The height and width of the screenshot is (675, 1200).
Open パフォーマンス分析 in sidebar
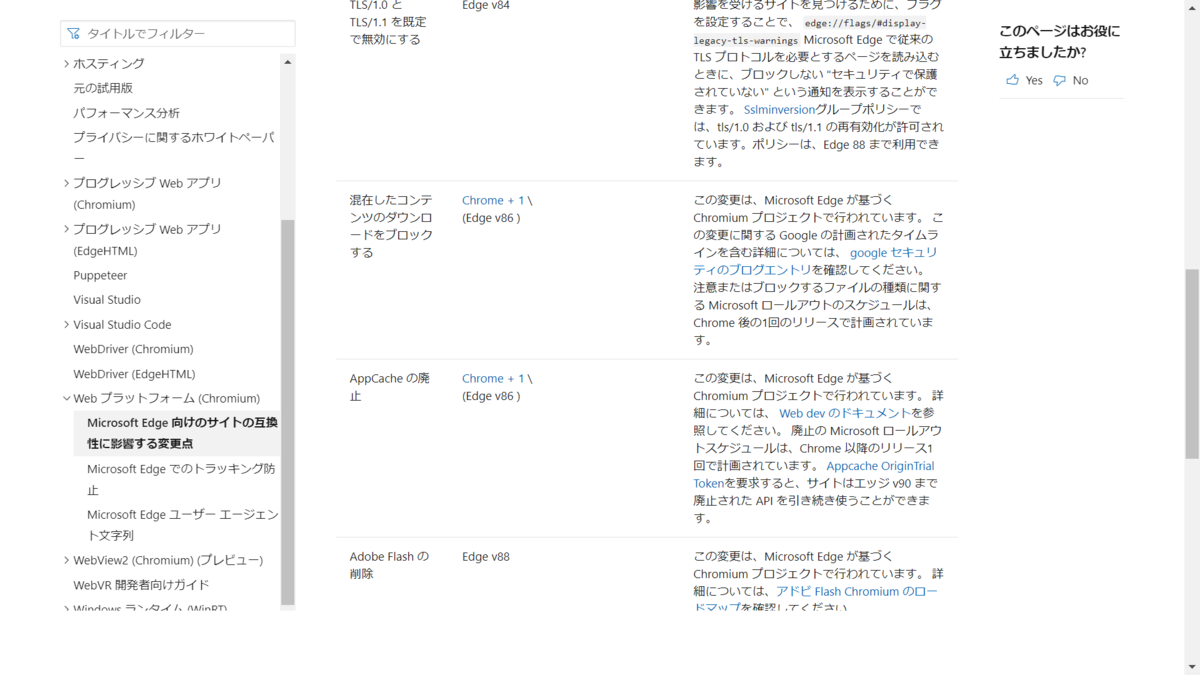pyautogui.click(x=127, y=113)
